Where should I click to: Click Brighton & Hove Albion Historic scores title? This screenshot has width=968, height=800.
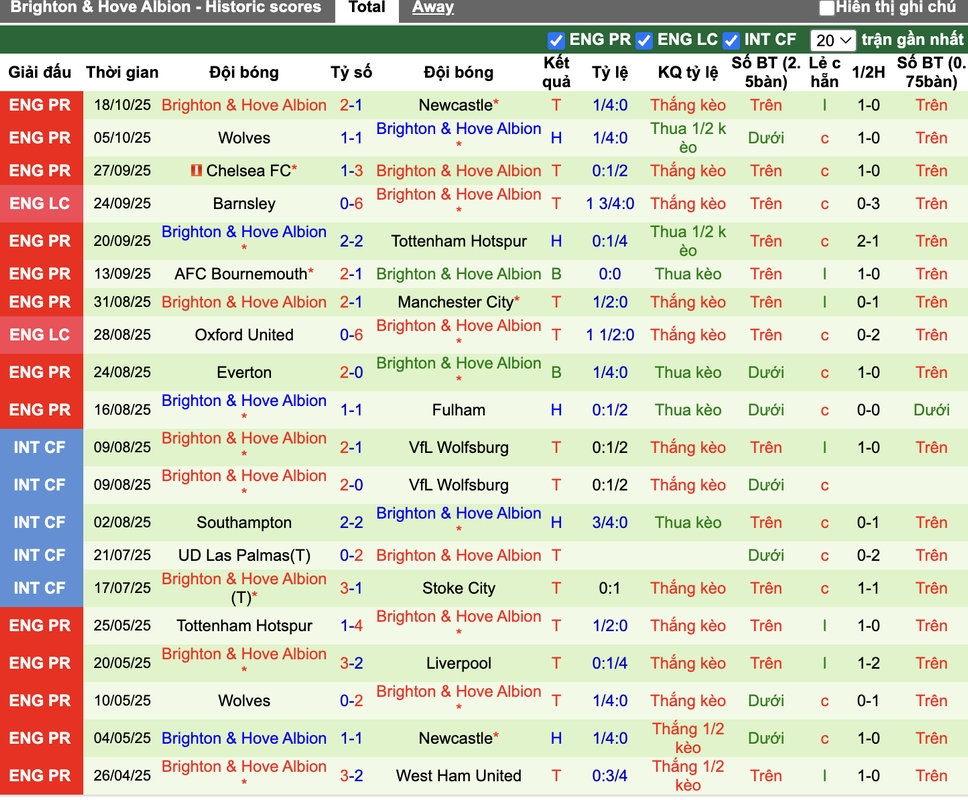[165, 7]
